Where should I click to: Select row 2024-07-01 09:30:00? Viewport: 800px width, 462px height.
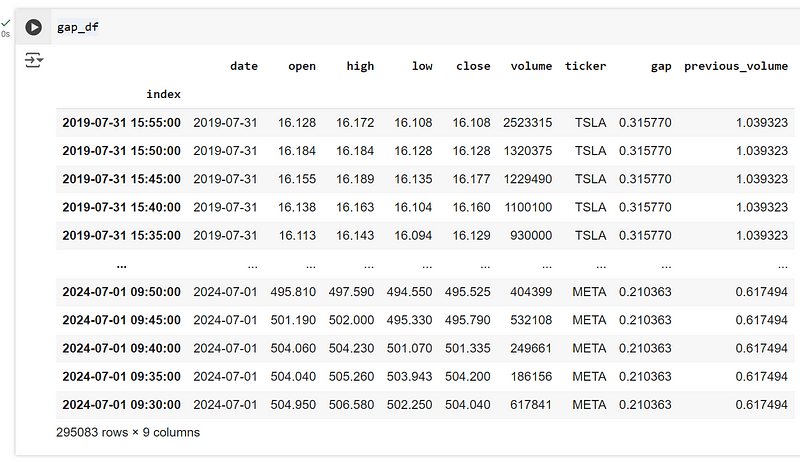click(425, 405)
